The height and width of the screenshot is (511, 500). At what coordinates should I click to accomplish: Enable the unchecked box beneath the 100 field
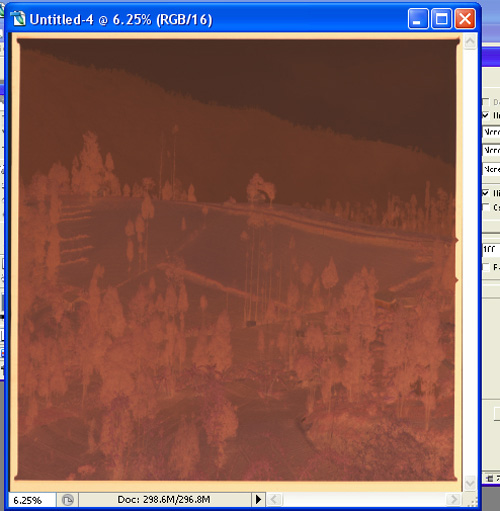pyautogui.click(x=486, y=267)
